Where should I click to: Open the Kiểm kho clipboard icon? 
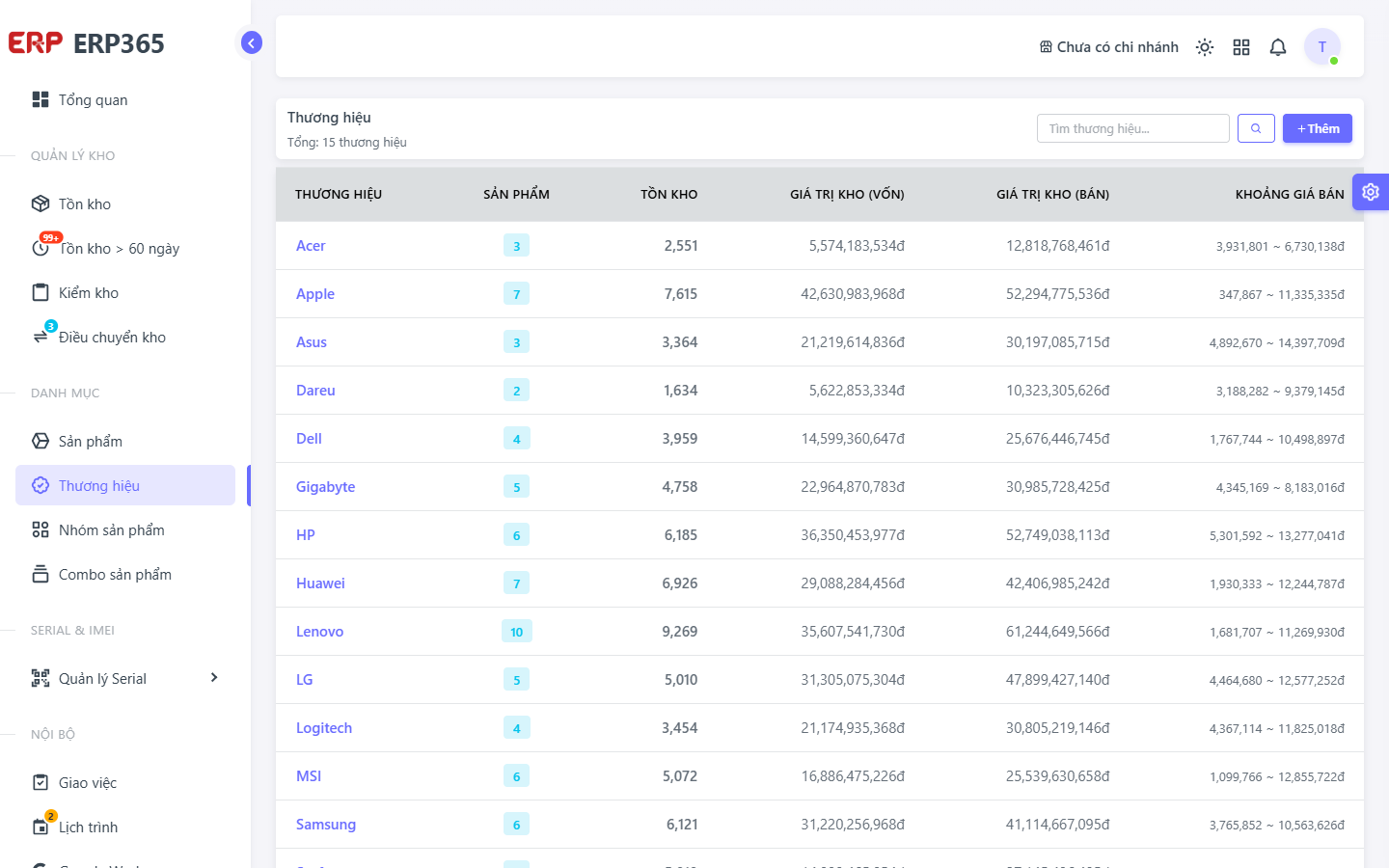click(41, 292)
